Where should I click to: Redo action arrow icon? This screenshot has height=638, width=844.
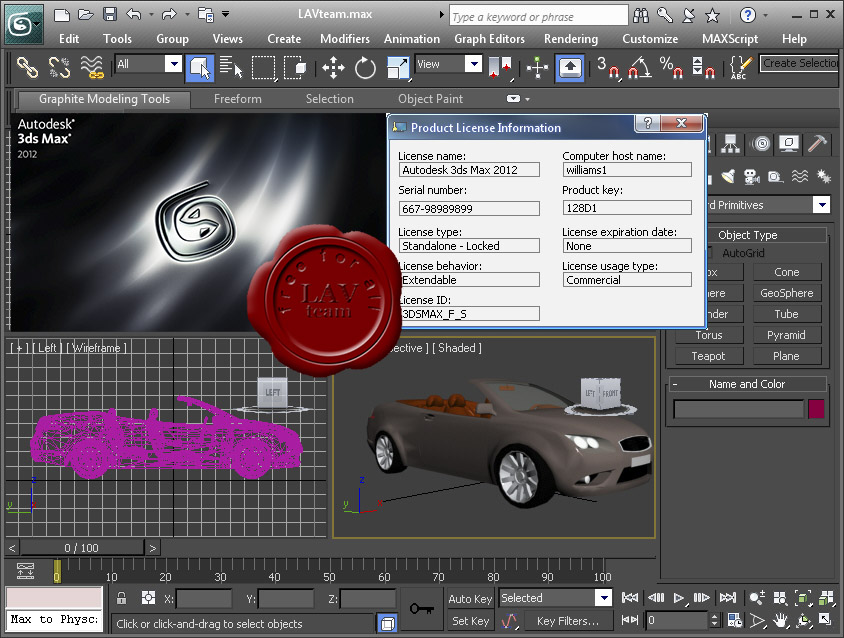click(x=169, y=15)
